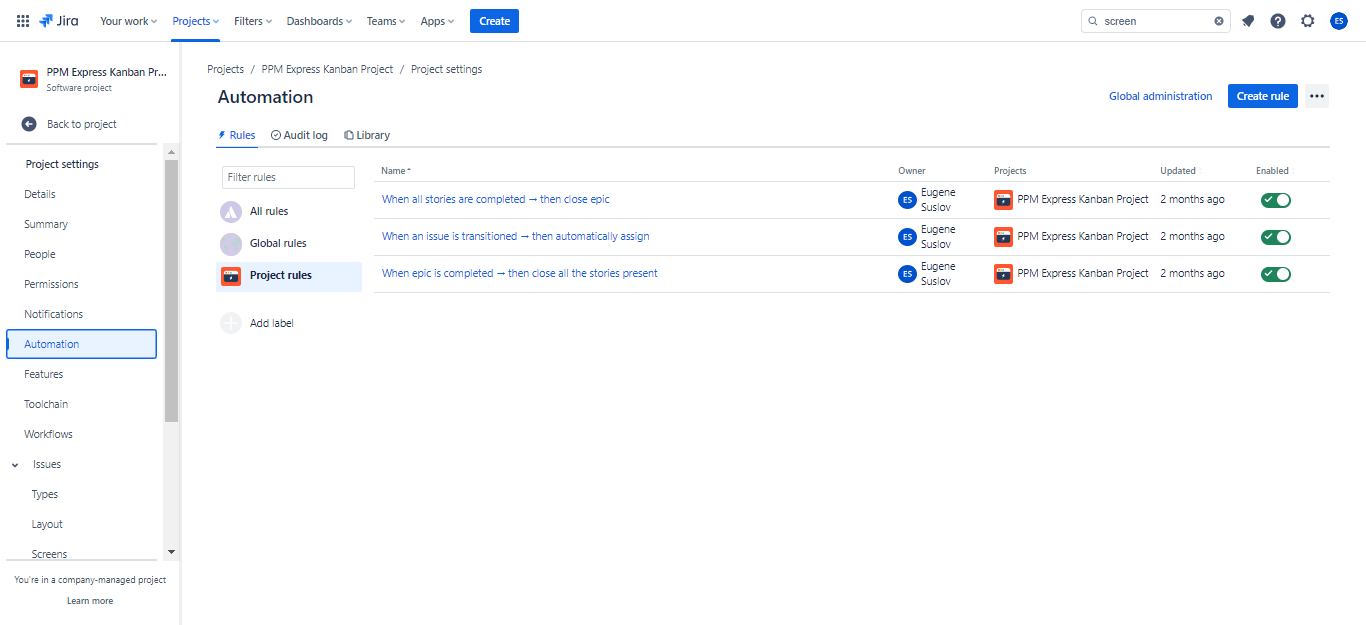This screenshot has width=1366, height=625.
Task: Clear the search field with the X icon
Action: click(1219, 21)
